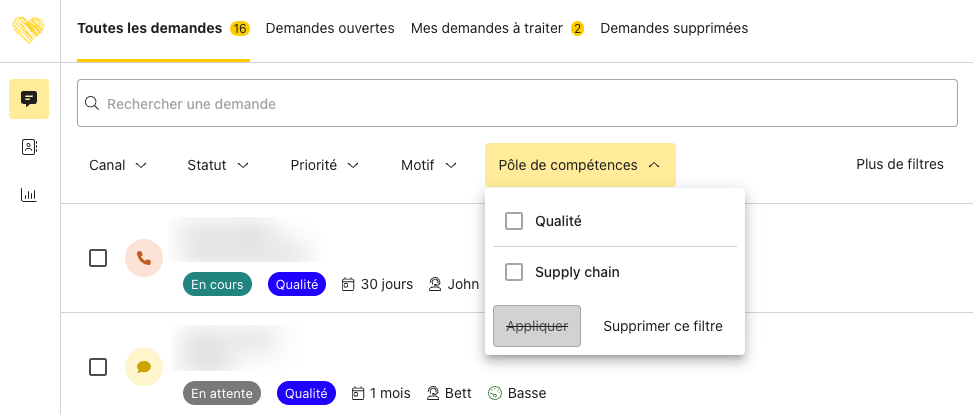The image size is (973, 414).
Task: Click the low priority icon beside Basse
Action: 494,393
